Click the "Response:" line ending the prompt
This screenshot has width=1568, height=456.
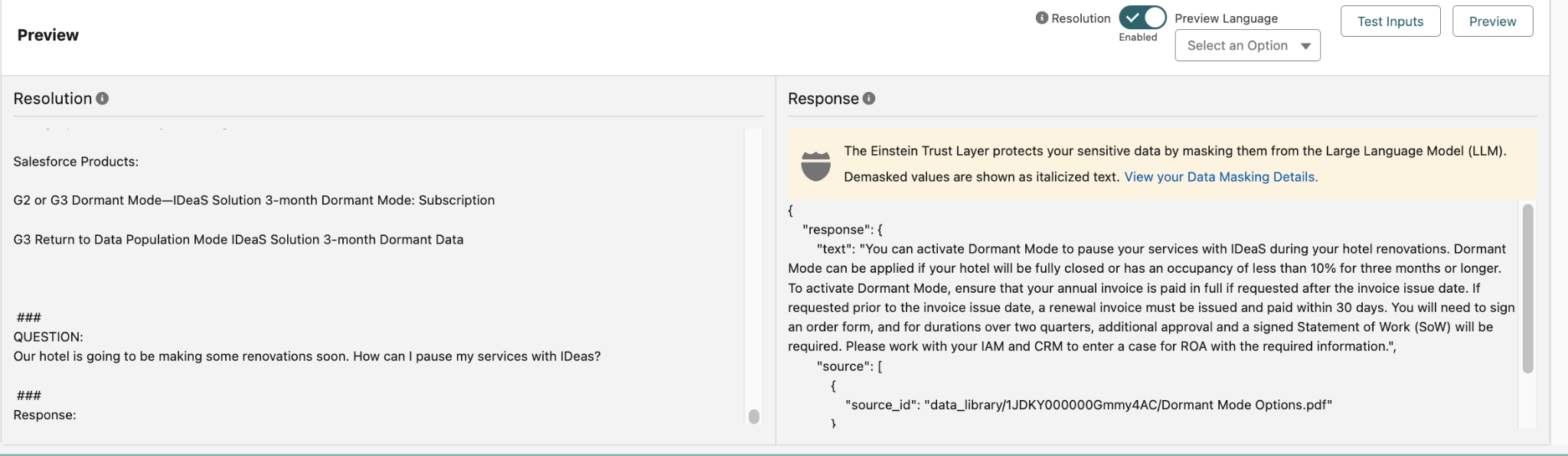tap(44, 415)
